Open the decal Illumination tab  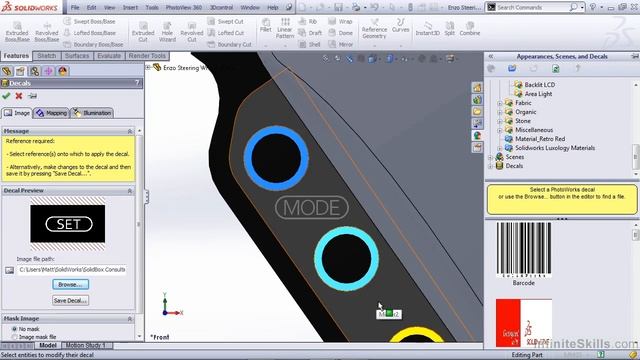(x=92, y=113)
